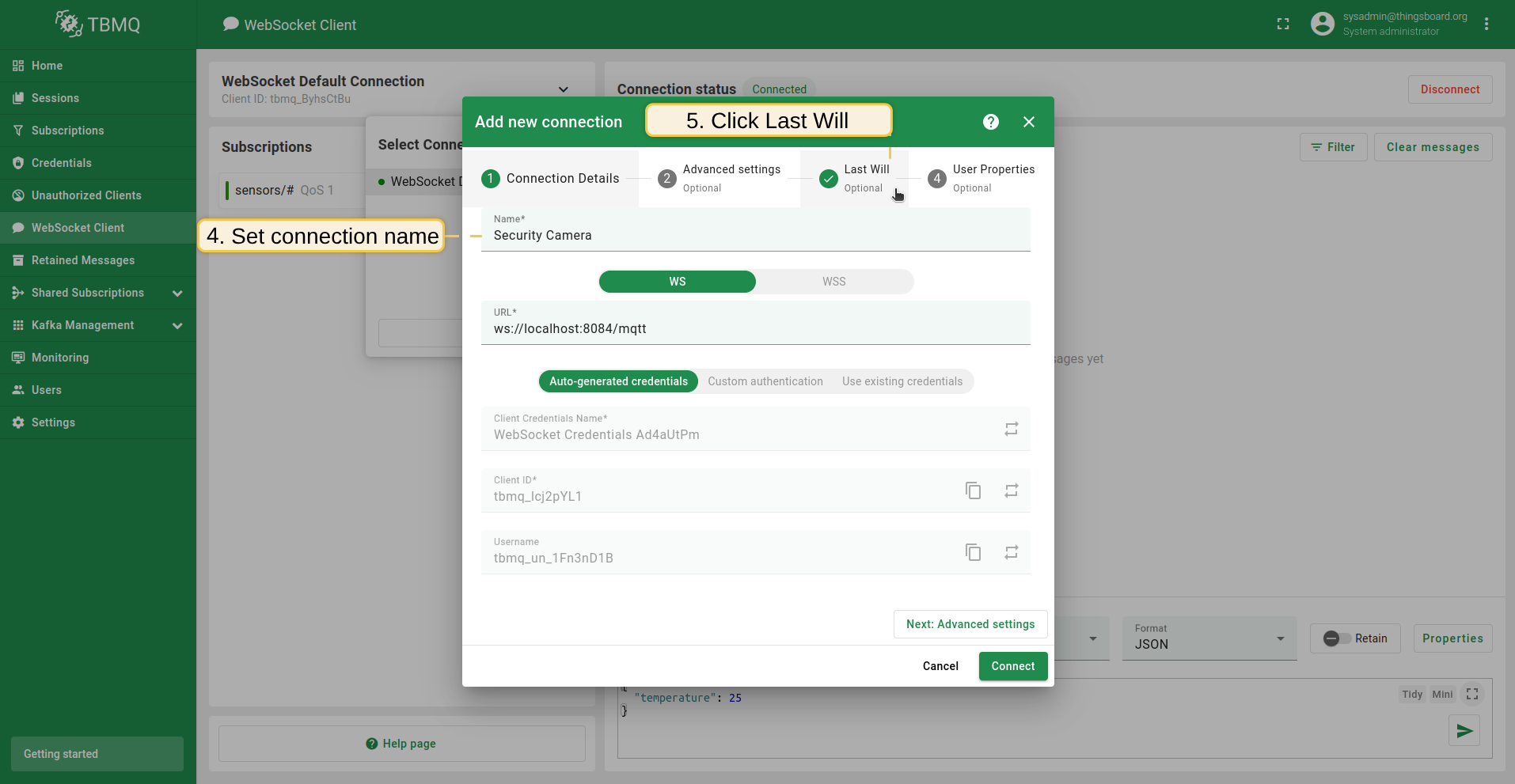
Task: Go to User Properties step
Action: [982, 178]
